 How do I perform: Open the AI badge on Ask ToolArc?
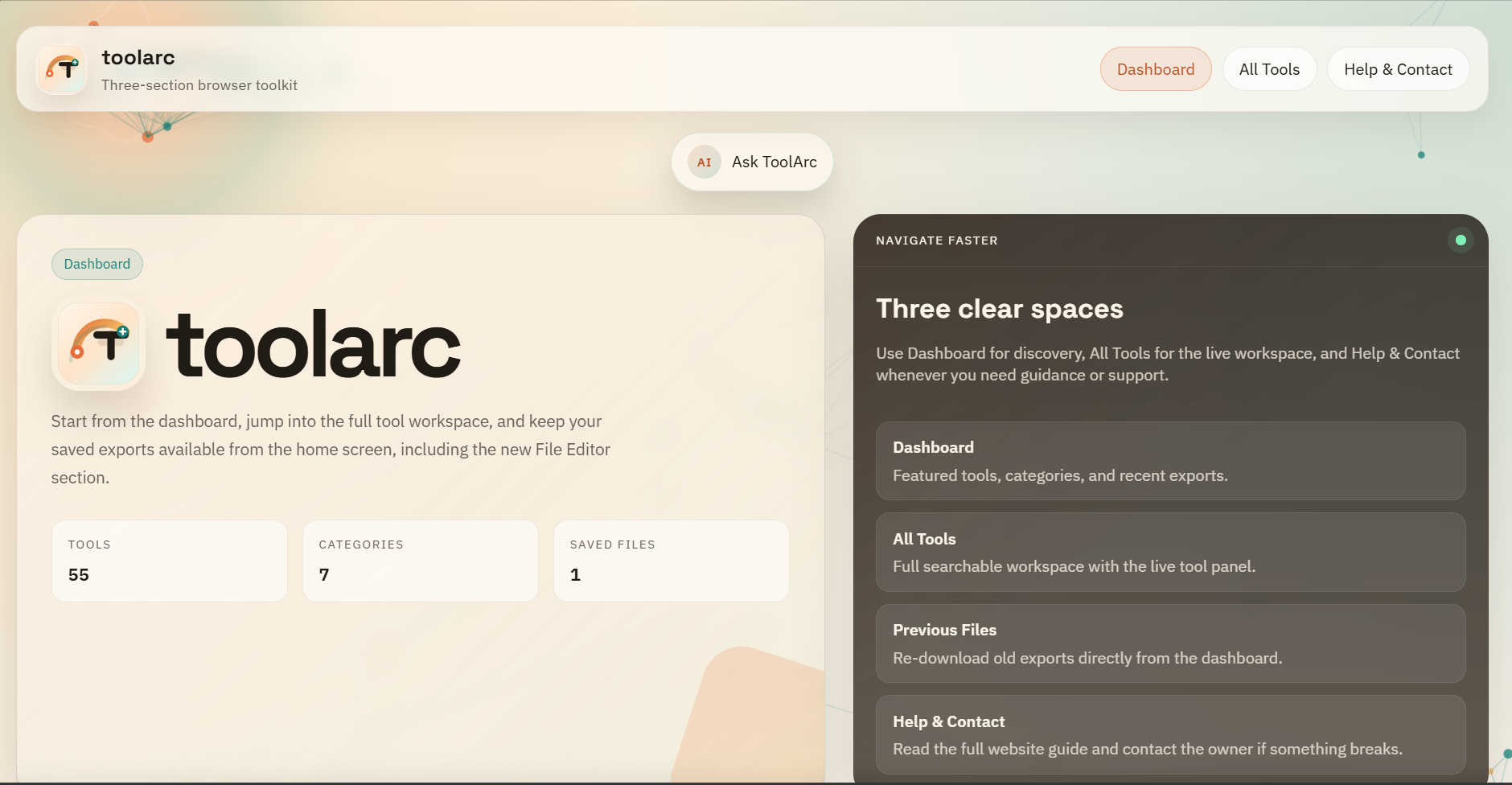point(704,161)
